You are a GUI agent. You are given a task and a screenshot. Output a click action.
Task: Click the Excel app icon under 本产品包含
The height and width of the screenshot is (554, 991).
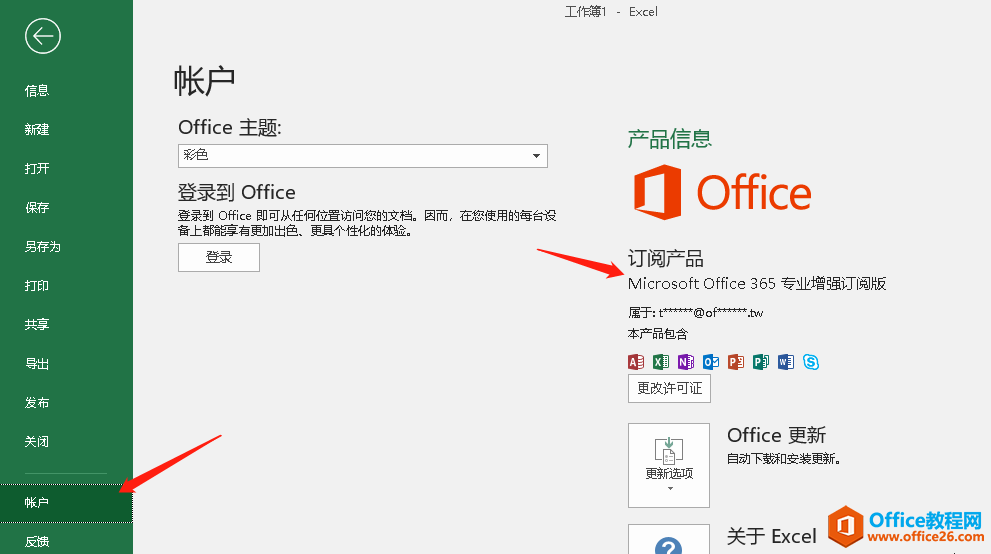661,362
